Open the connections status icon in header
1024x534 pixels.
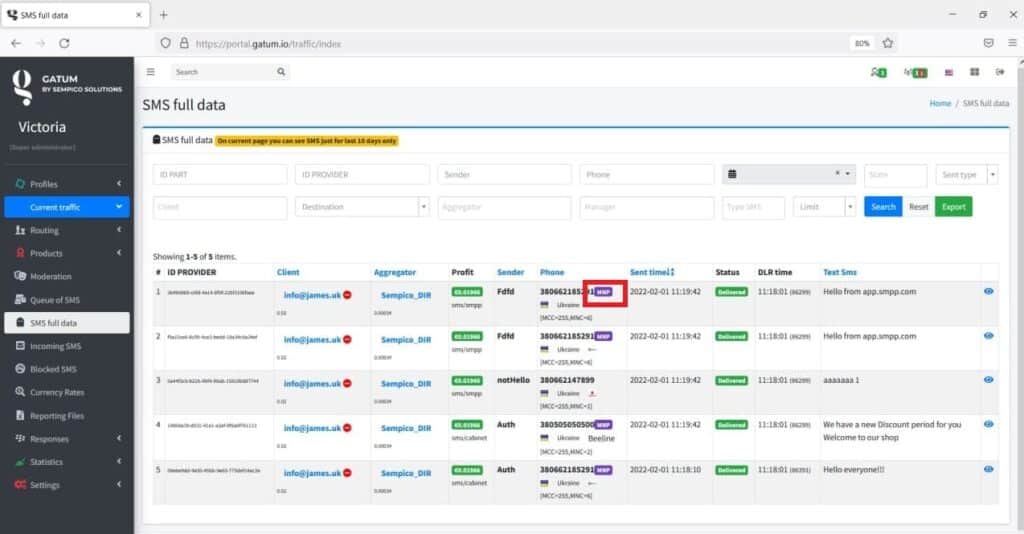pos(916,72)
